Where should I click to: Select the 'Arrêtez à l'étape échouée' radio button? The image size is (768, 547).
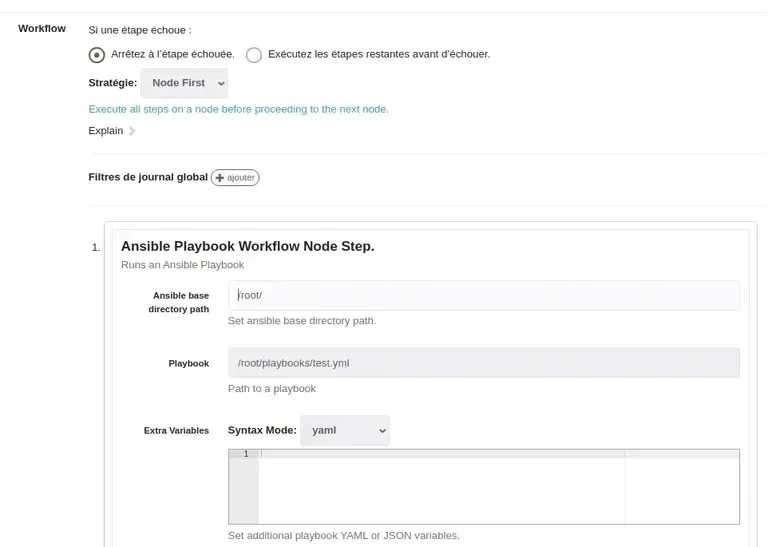97,55
